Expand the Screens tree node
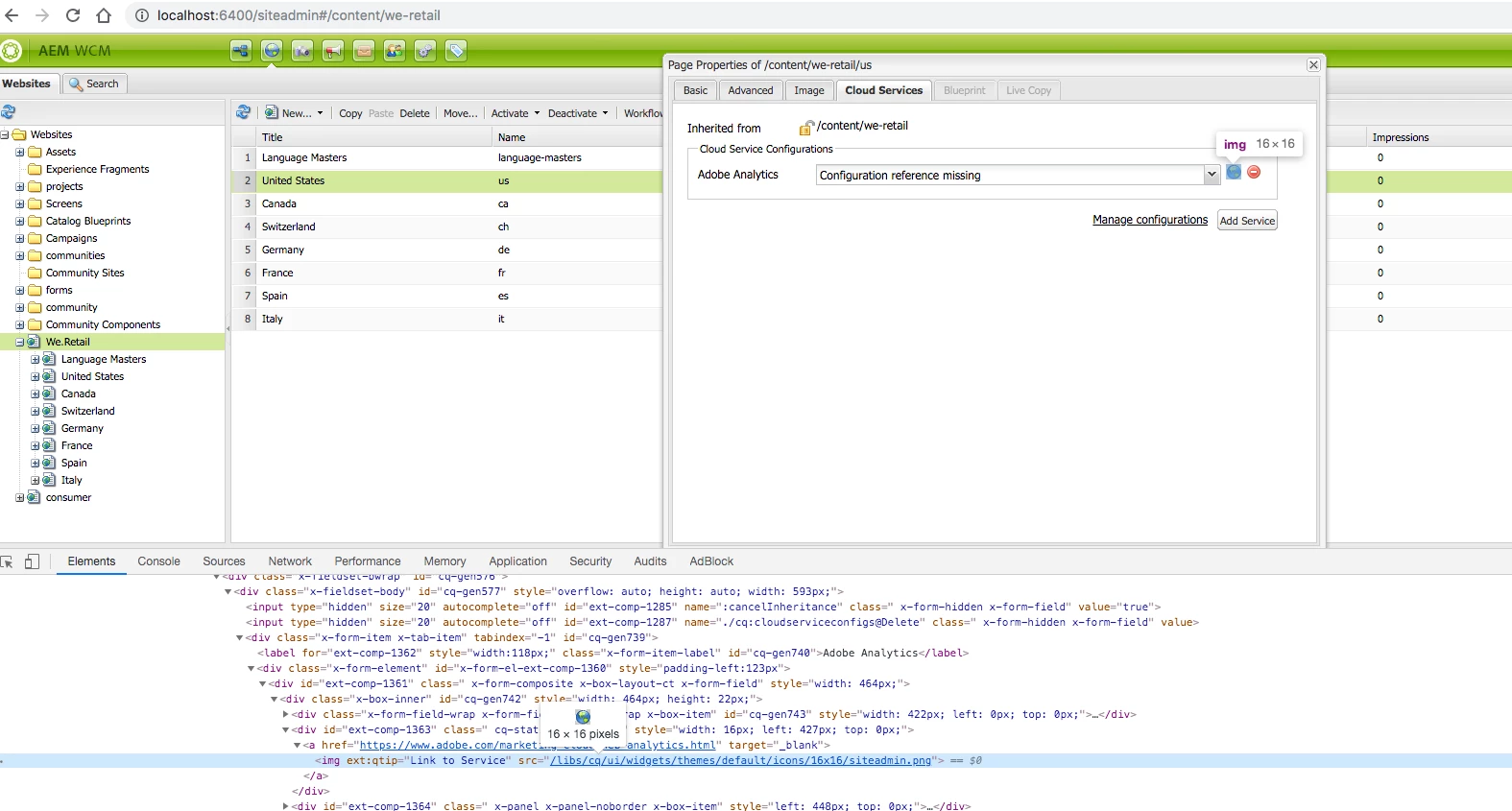1512x811 pixels. [19, 203]
